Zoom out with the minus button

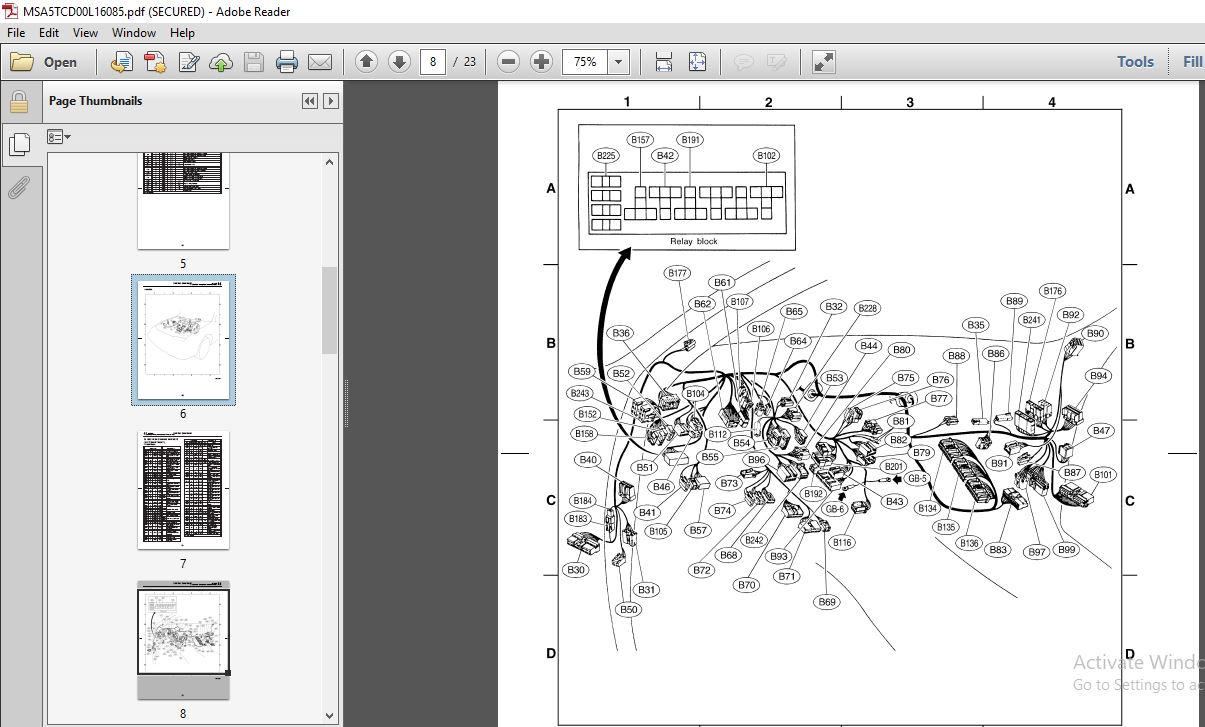(x=509, y=62)
